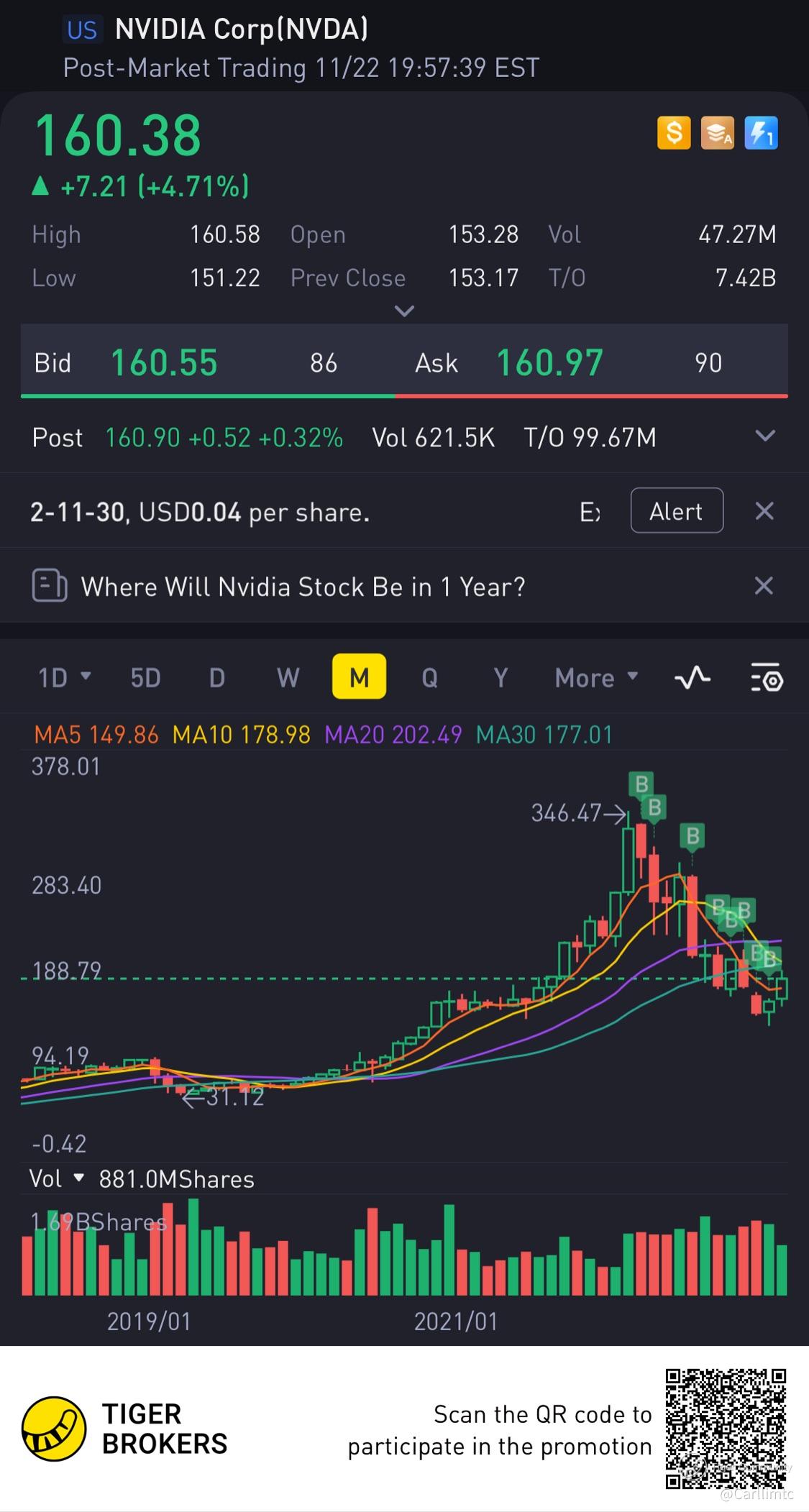
Task: Switch chart to yearly Y view
Action: [x=501, y=677]
